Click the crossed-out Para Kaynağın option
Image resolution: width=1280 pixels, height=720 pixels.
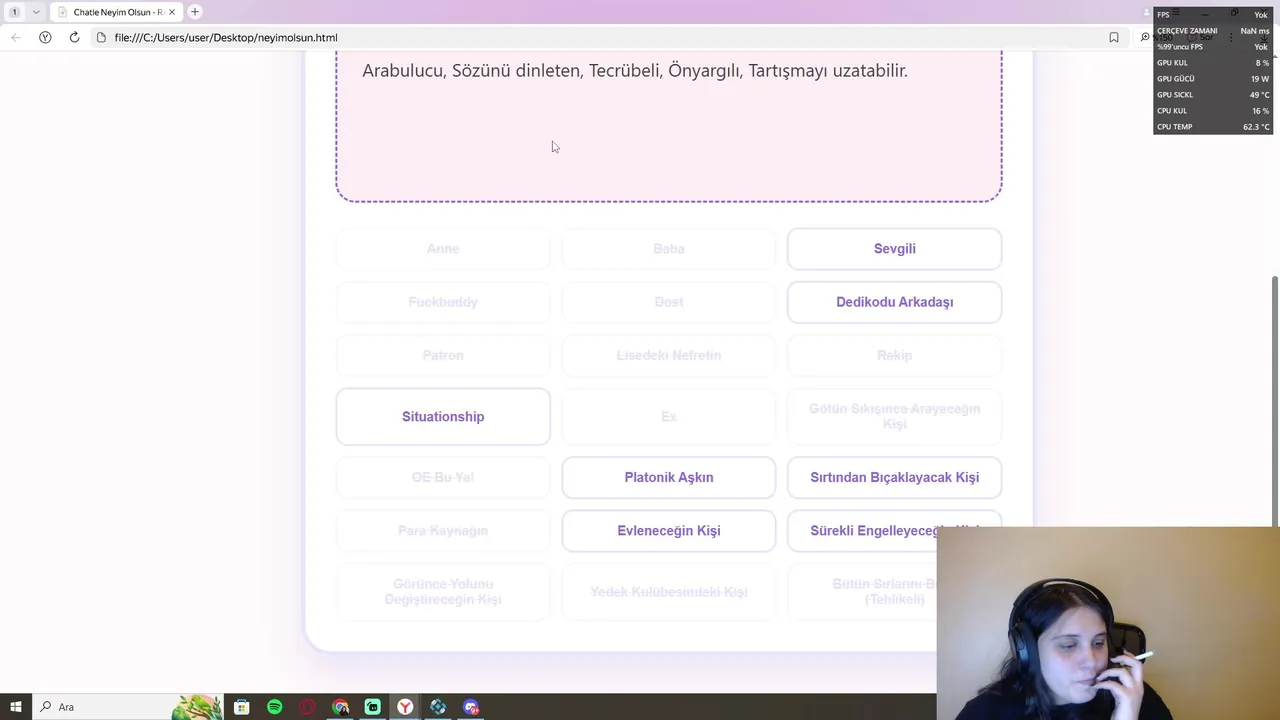pyautogui.click(x=443, y=531)
